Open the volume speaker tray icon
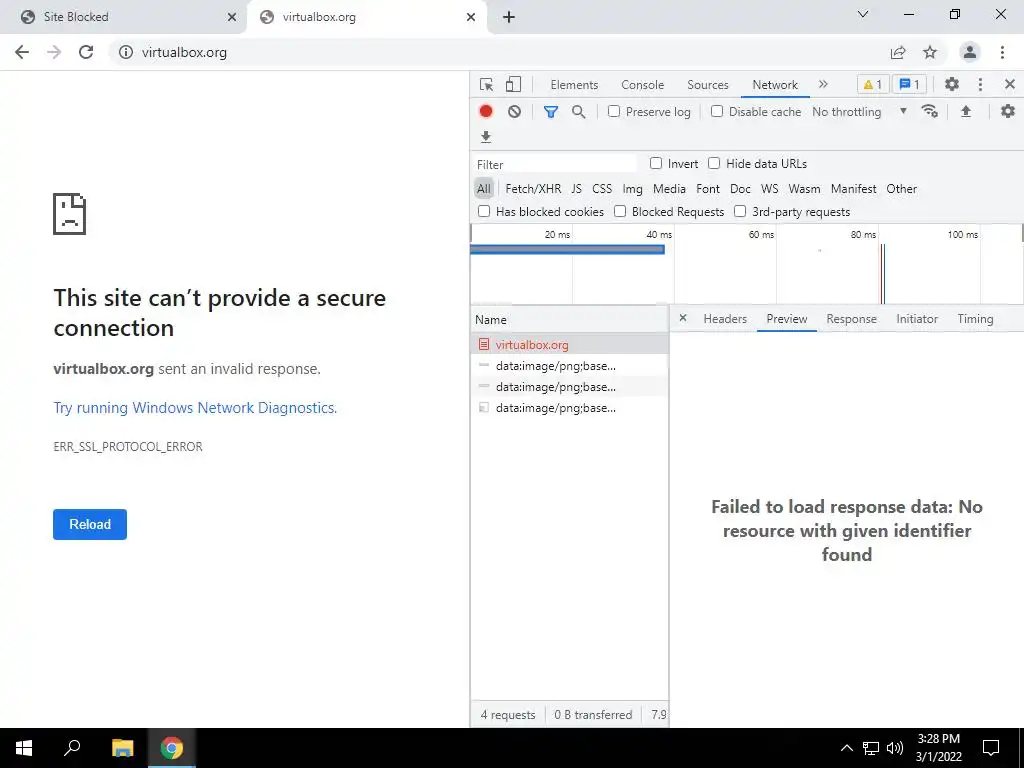The height and width of the screenshot is (768, 1024). 895,748
